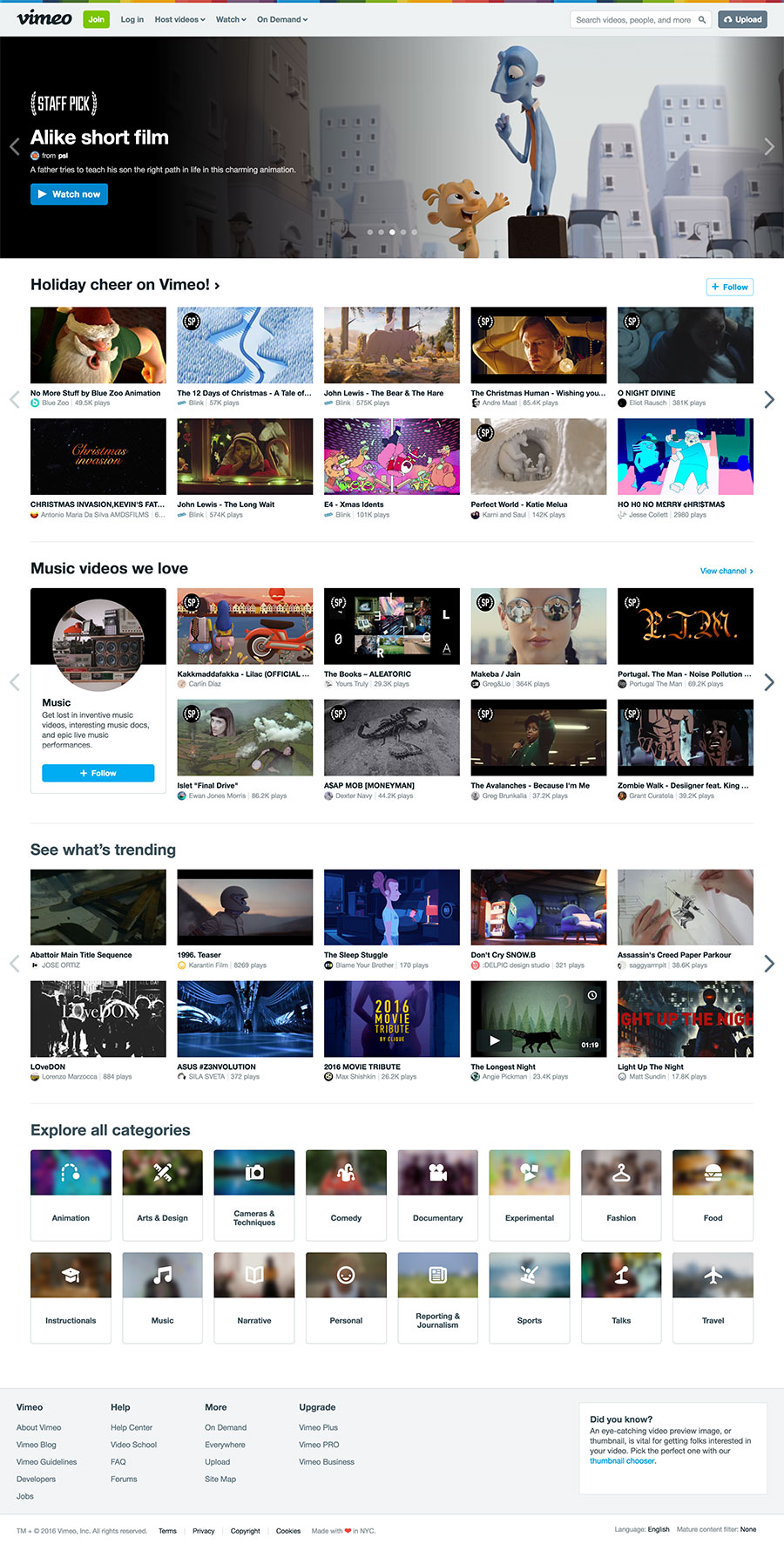Click watch-later clock on The Longest Night
The height and width of the screenshot is (1544, 784).
click(x=592, y=995)
